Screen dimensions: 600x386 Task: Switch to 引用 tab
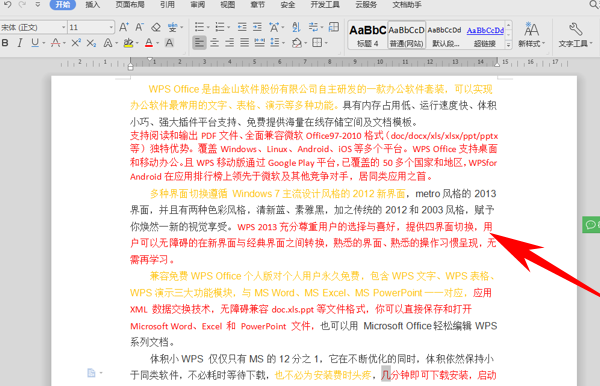tap(167, 5)
